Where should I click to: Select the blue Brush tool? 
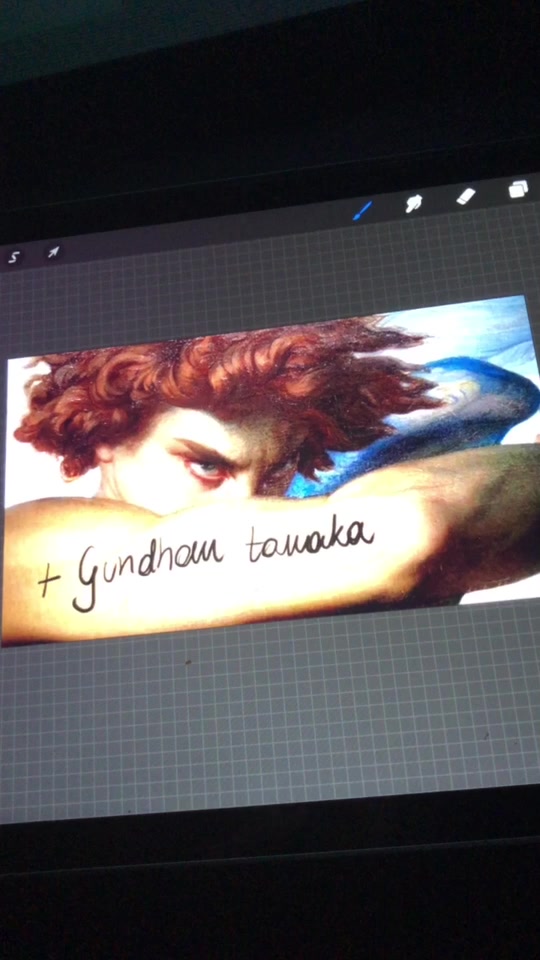(362, 211)
